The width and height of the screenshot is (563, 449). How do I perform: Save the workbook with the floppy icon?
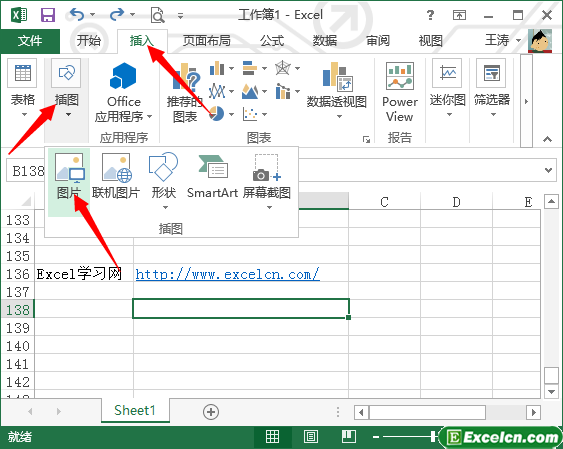click(x=48, y=15)
